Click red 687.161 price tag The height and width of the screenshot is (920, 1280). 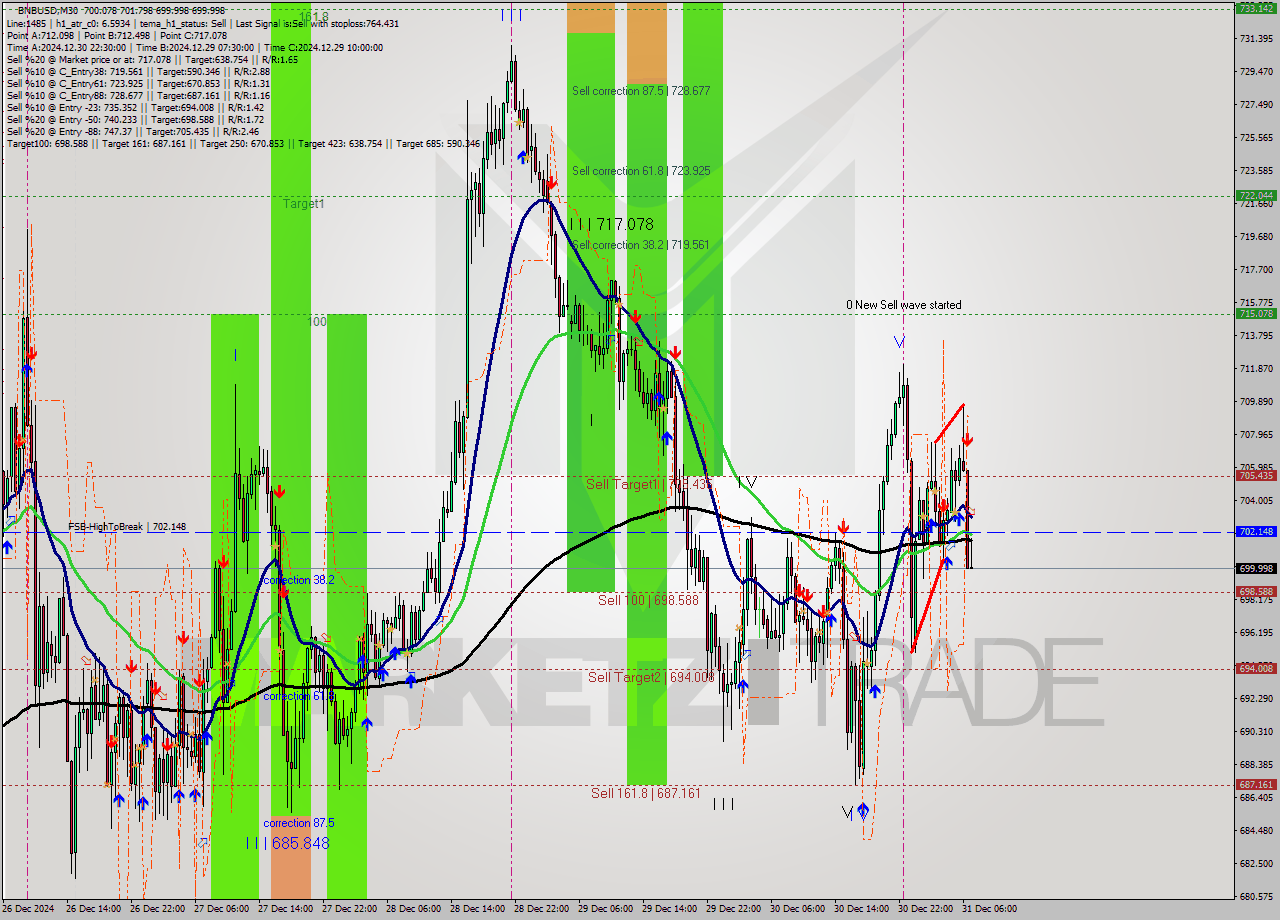[1256, 785]
